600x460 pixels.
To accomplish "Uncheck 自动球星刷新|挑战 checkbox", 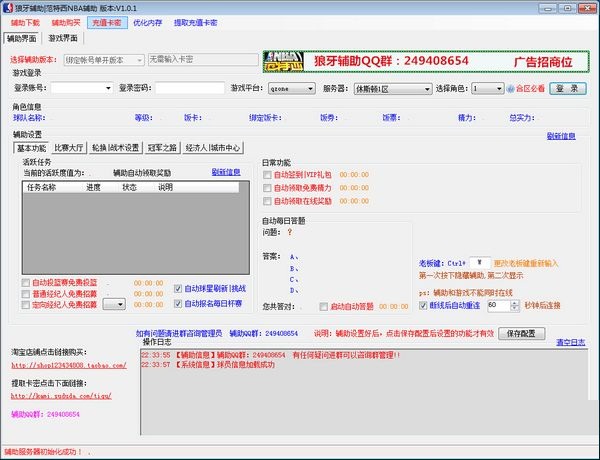I will pyautogui.click(x=178, y=289).
